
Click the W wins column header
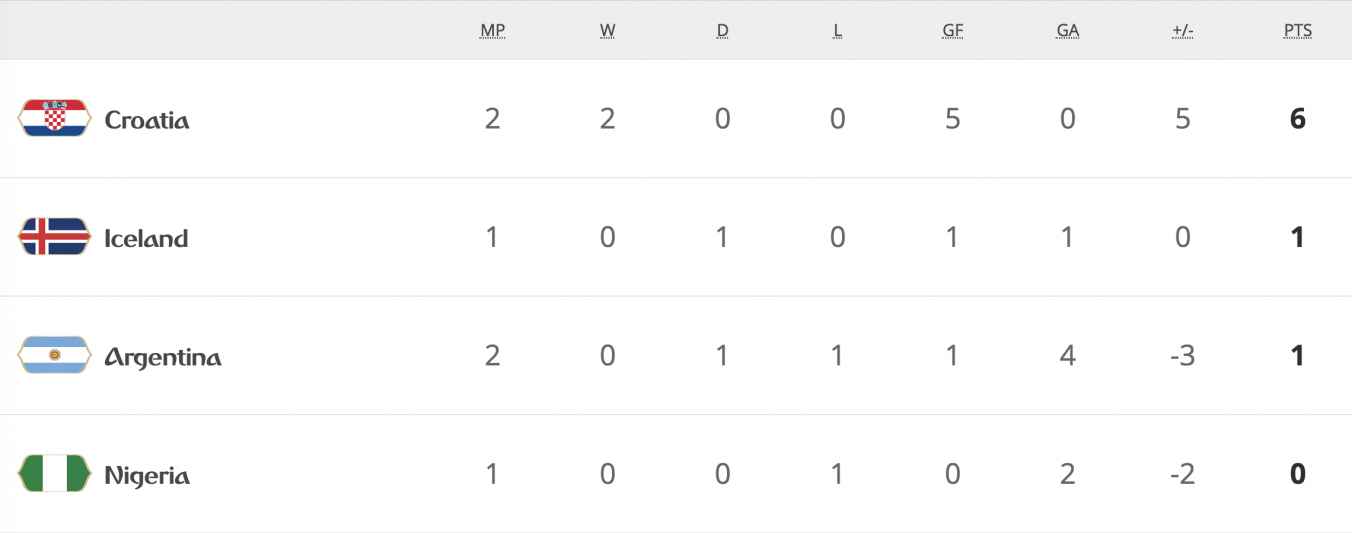click(x=607, y=31)
